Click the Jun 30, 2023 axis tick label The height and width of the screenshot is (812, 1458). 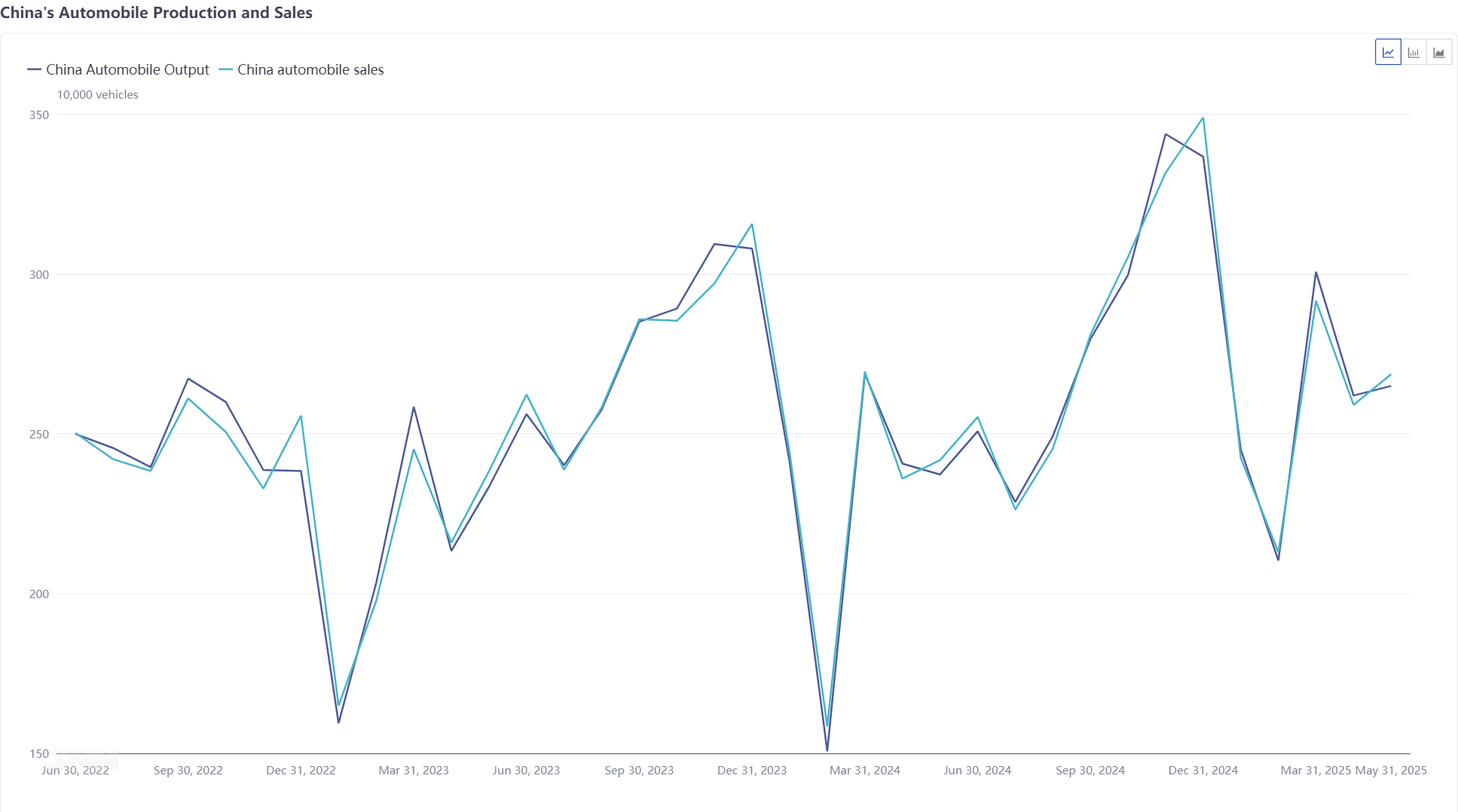click(526, 771)
